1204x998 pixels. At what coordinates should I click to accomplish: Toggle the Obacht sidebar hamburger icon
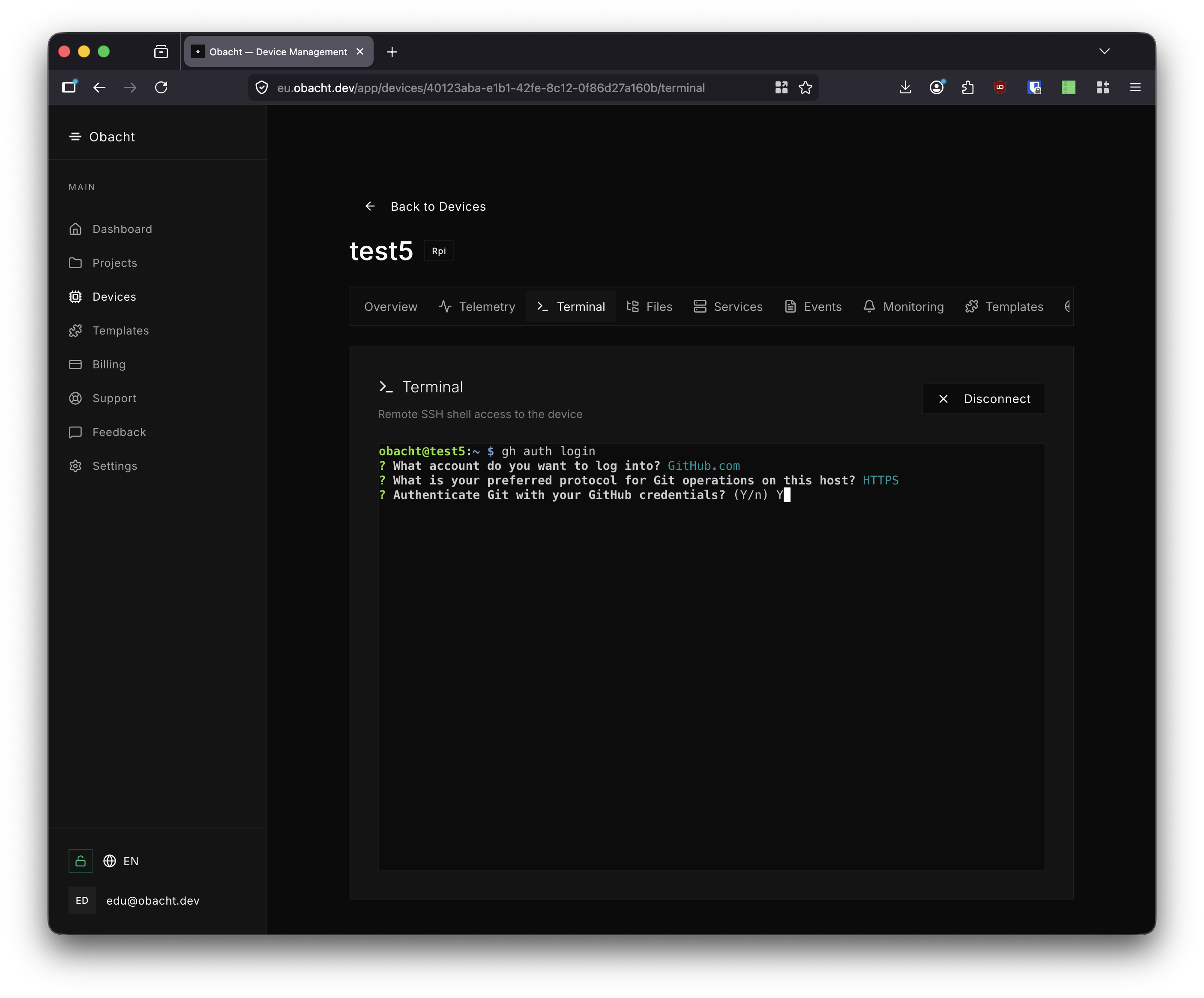point(75,137)
